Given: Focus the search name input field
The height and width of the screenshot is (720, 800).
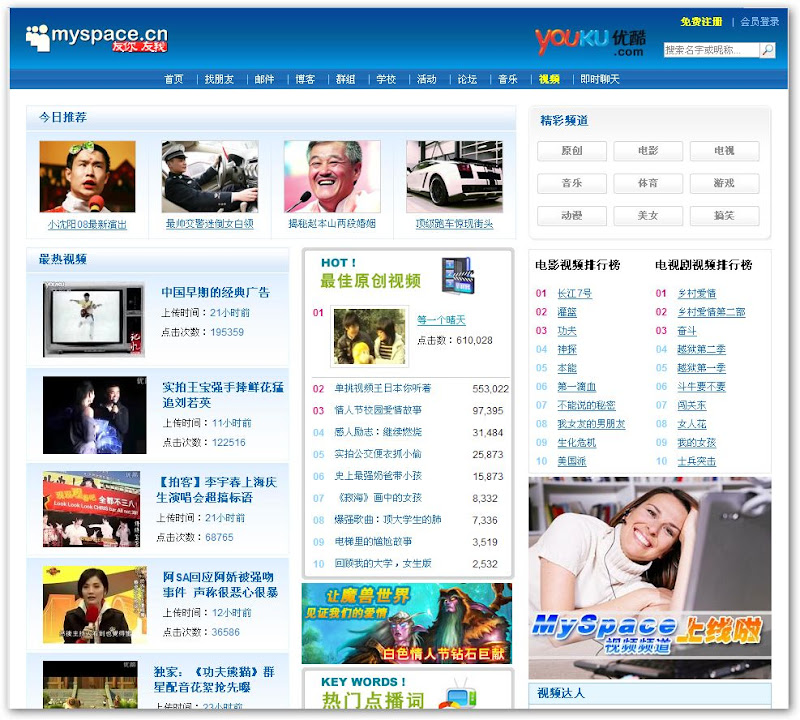Looking at the screenshot, I should coord(711,50).
